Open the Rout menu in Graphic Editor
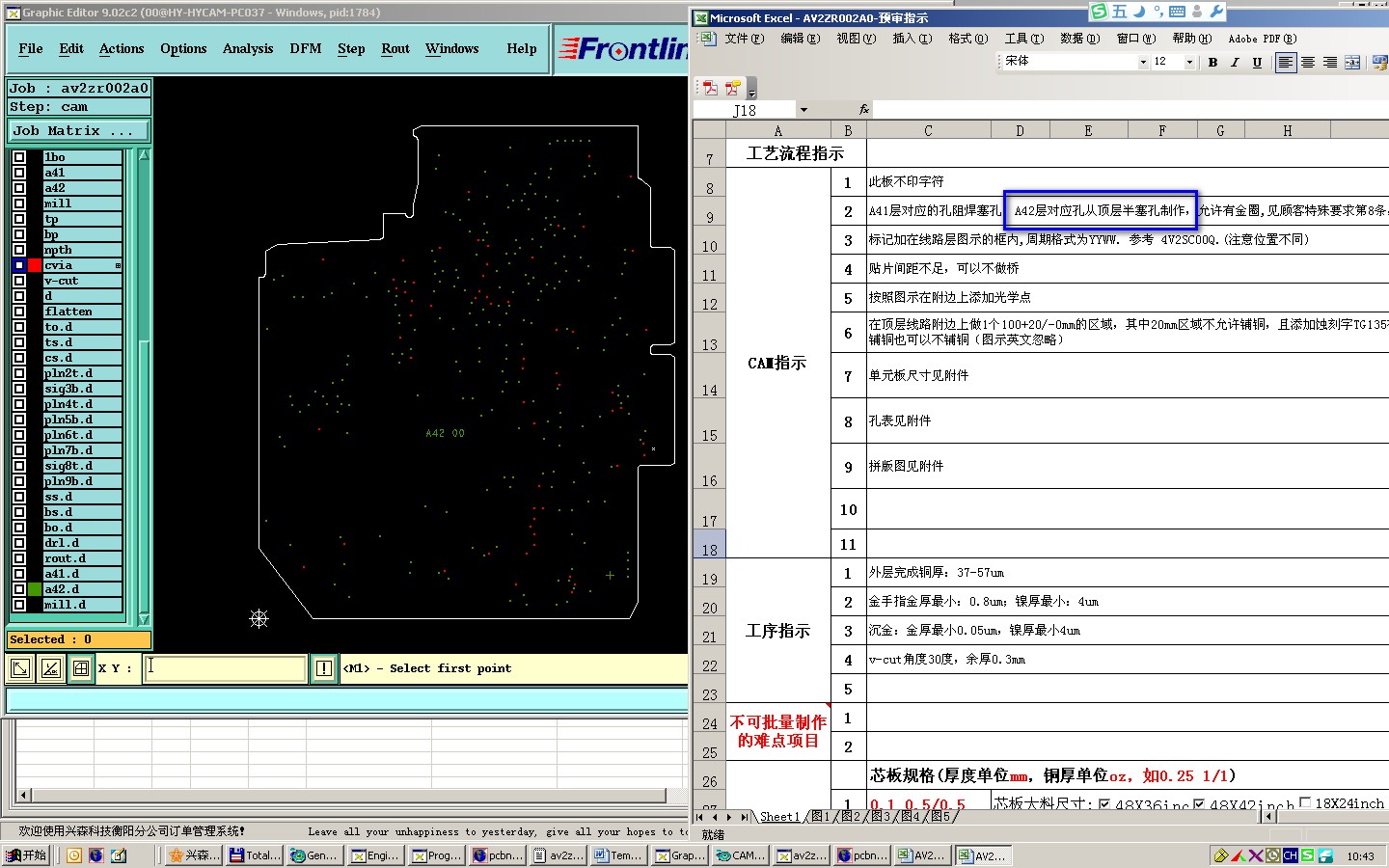This screenshot has height=868, width=1389. pyautogui.click(x=395, y=48)
